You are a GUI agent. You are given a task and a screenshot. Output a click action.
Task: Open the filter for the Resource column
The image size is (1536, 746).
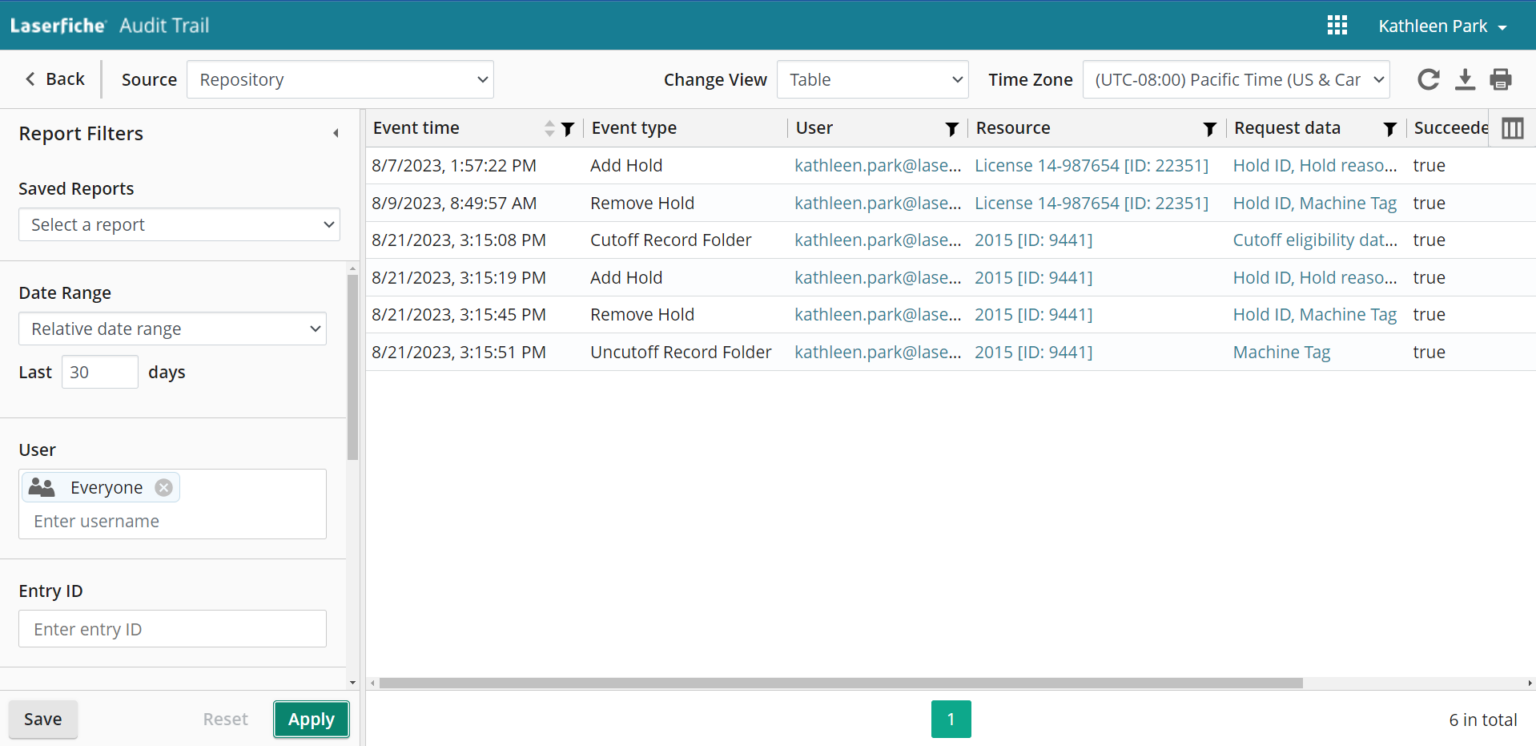(x=1210, y=129)
